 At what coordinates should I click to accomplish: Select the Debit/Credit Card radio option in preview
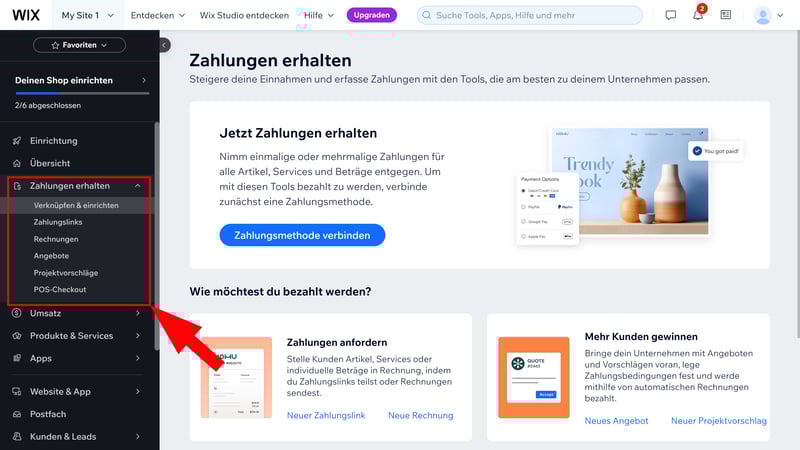click(x=523, y=190)
